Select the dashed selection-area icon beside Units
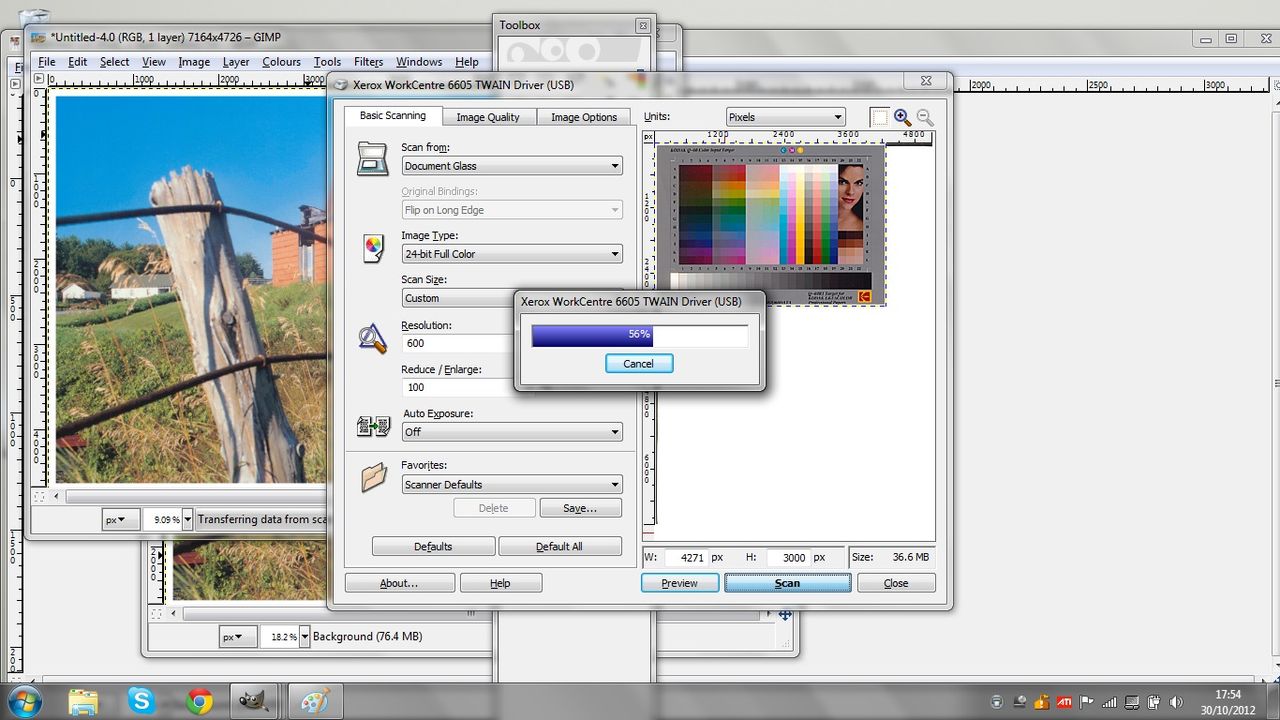The width and height of the screenshot is (1280, 720). tap(879, 117)
